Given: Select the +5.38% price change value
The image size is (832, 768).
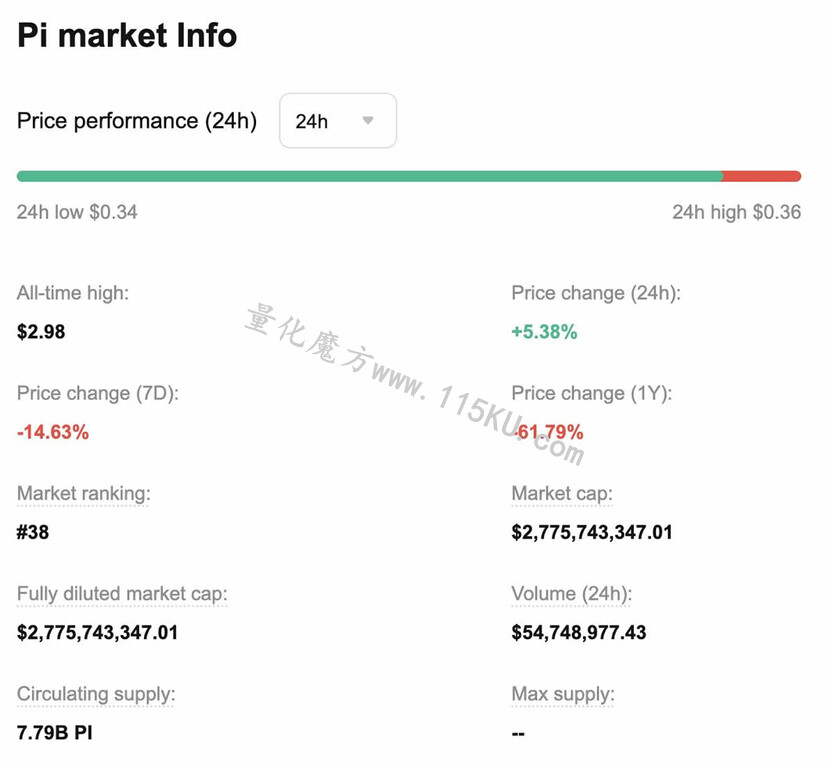Looking at the screenshot, I should 544,332.
